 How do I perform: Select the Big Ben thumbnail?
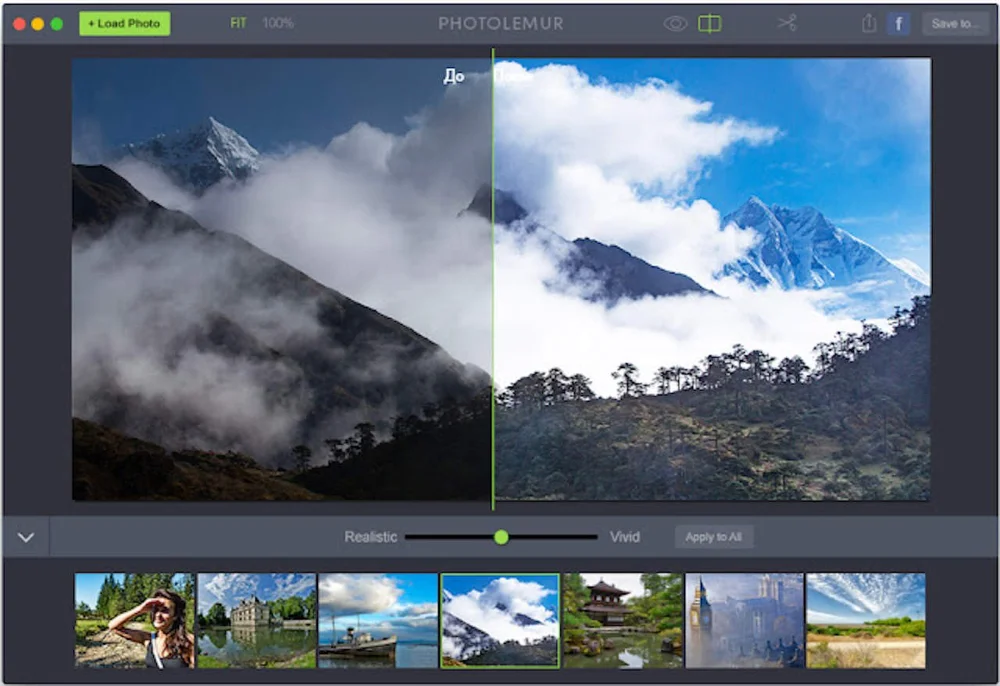pos(744,620)
